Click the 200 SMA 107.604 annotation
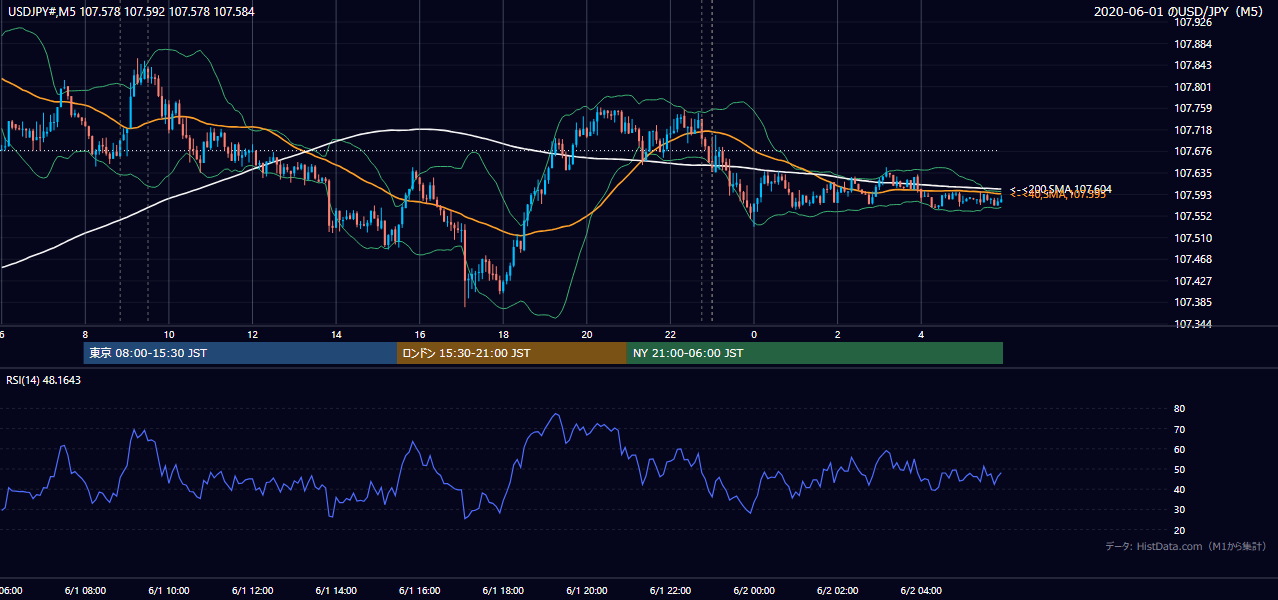Screen dimensions: 1278x600 (1061, 188)
